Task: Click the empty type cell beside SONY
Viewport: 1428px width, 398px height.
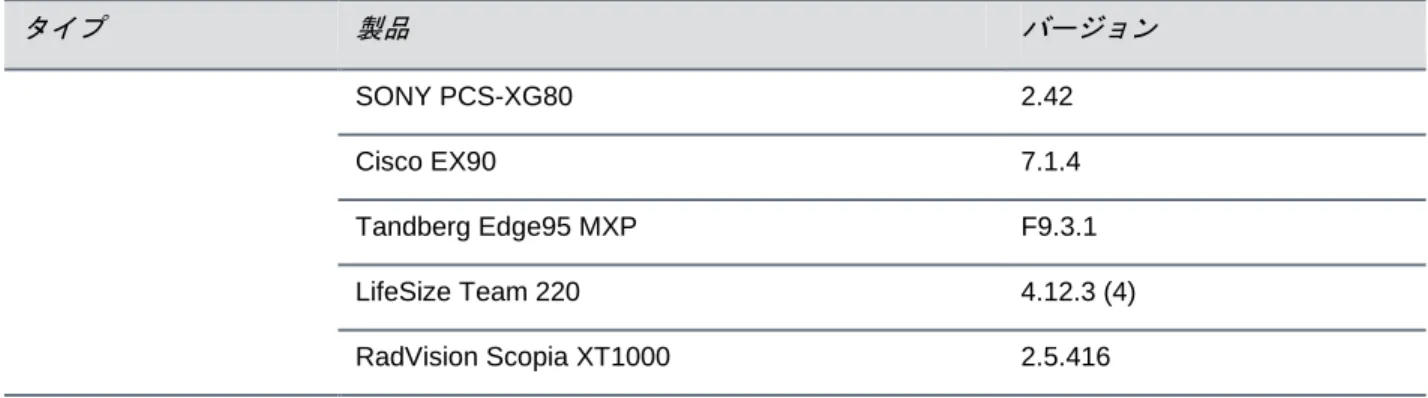Action: pos(169,99)
